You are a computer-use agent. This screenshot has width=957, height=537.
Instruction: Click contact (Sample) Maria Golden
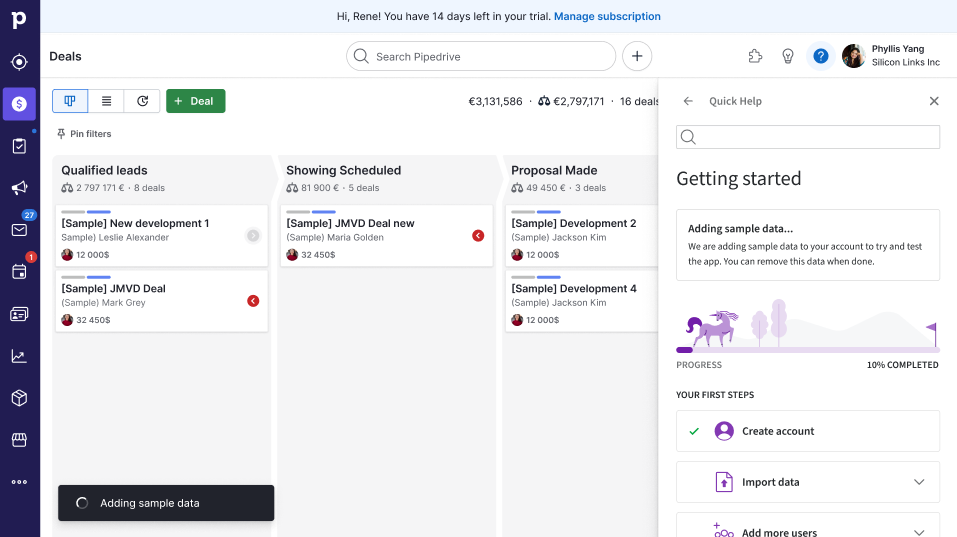tap(335, 237)
